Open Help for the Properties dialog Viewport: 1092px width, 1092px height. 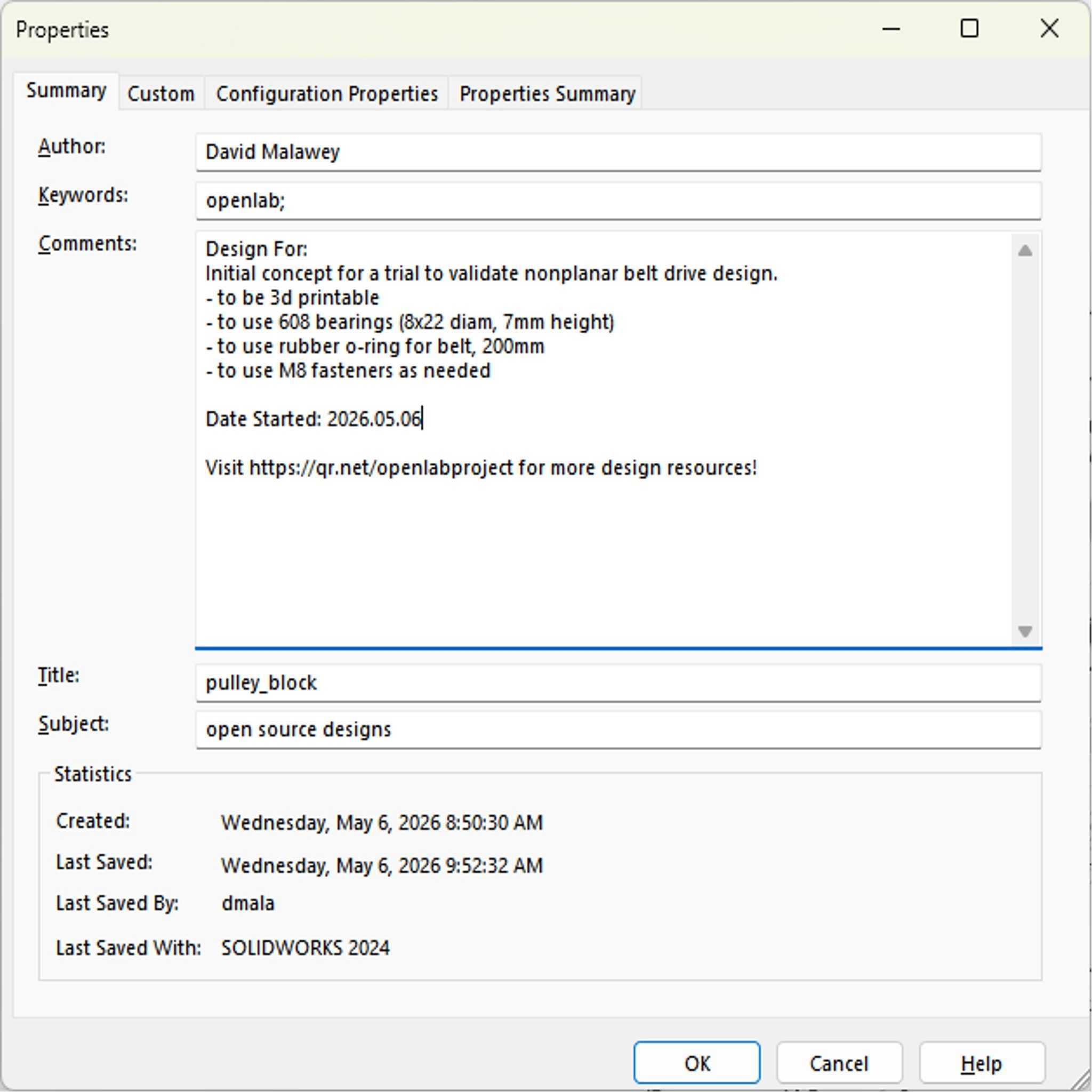click(x=982, y=1063)
